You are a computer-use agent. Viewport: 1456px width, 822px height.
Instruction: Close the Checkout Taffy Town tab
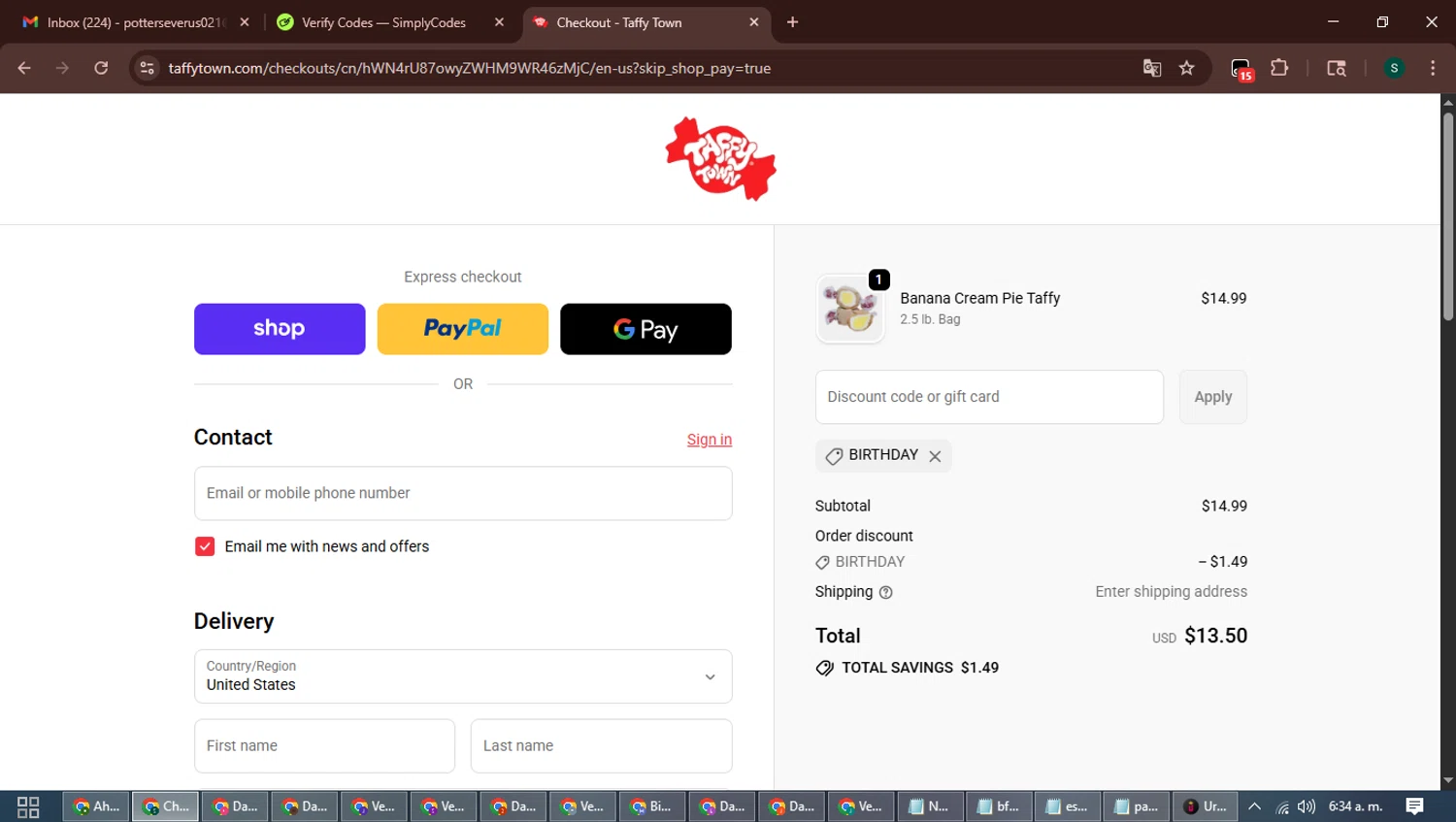point(754,22)
